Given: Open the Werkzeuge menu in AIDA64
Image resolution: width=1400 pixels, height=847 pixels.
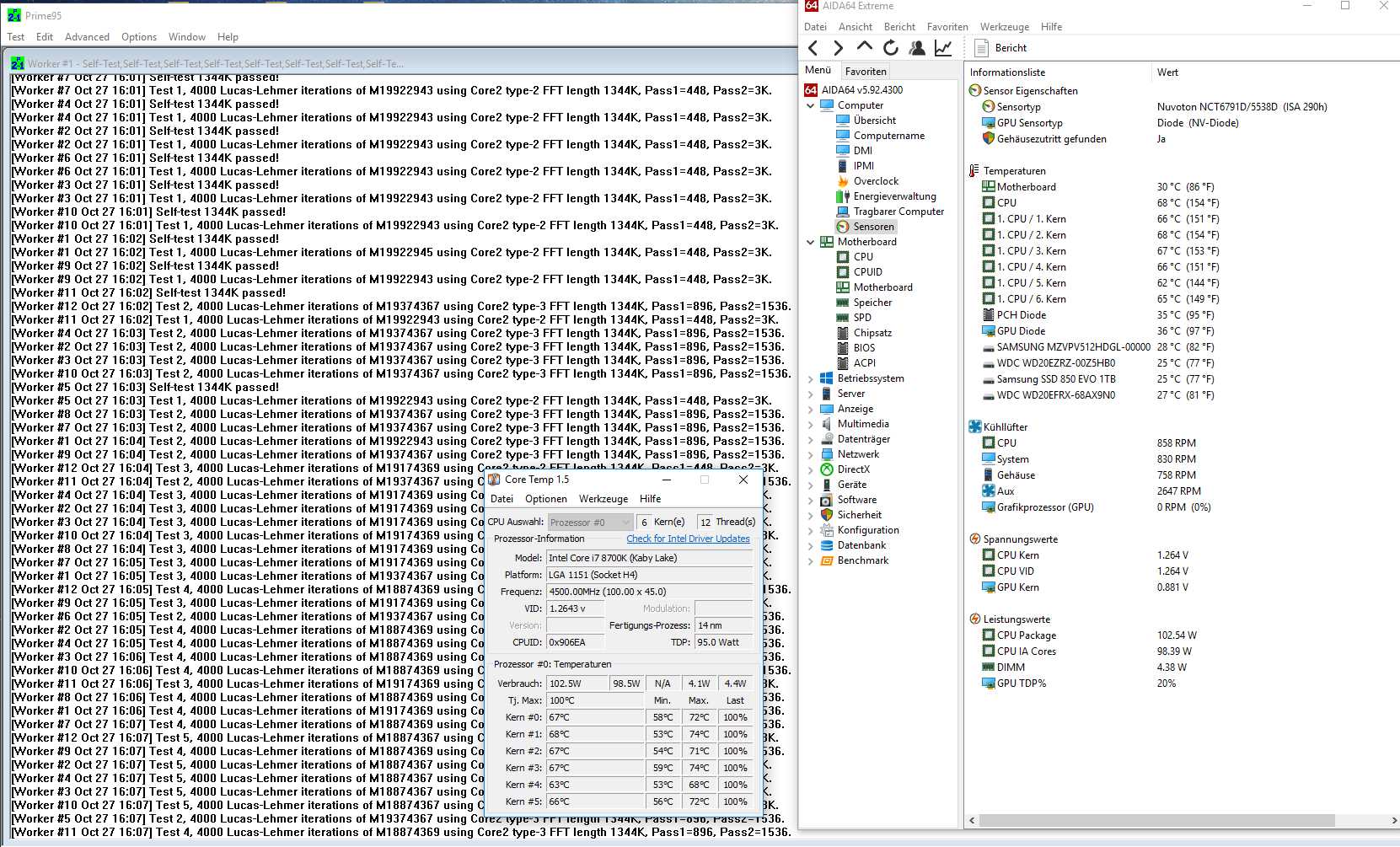Looking at the screenshot, I should (1004, 27).
